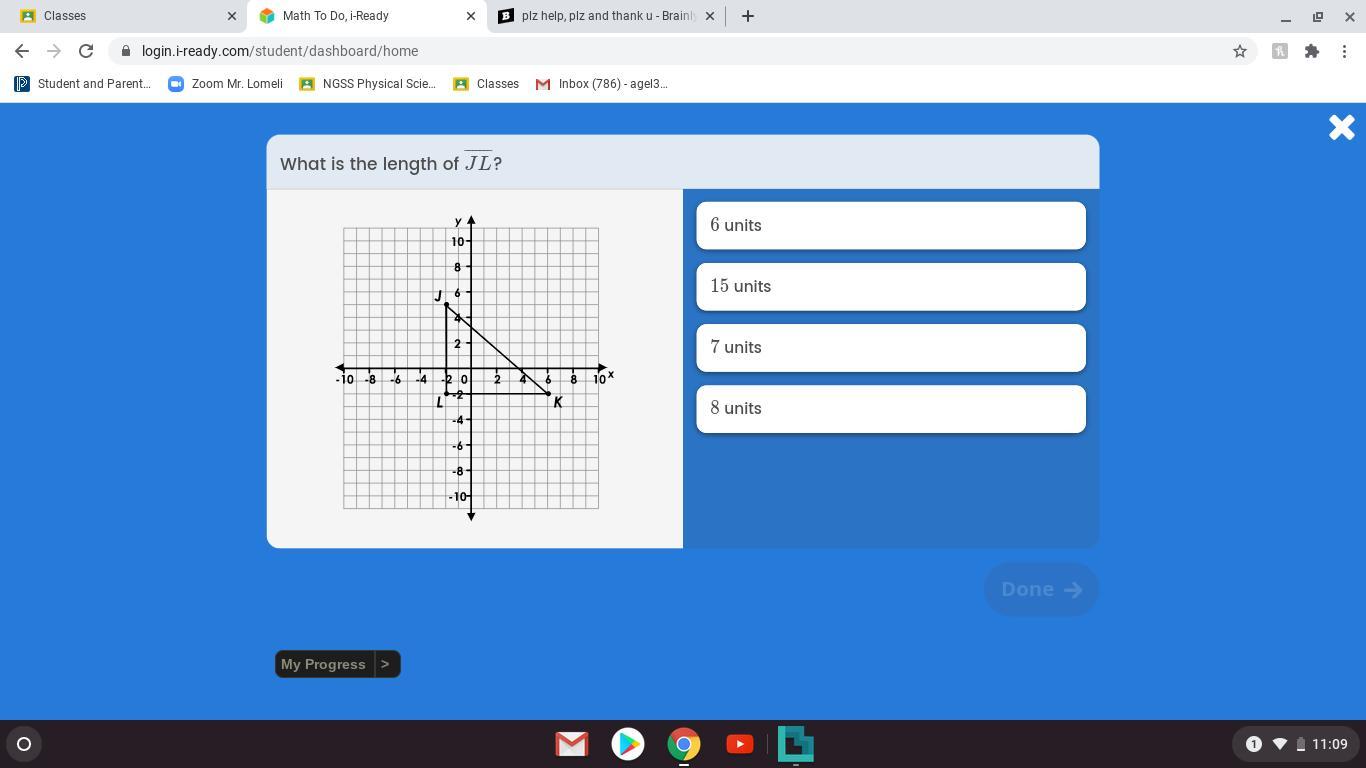Image resolution: width=1366 pixels, height=768 pixels.
Task: Open YouTube from the shelf
Action: [x=740, y=744]
